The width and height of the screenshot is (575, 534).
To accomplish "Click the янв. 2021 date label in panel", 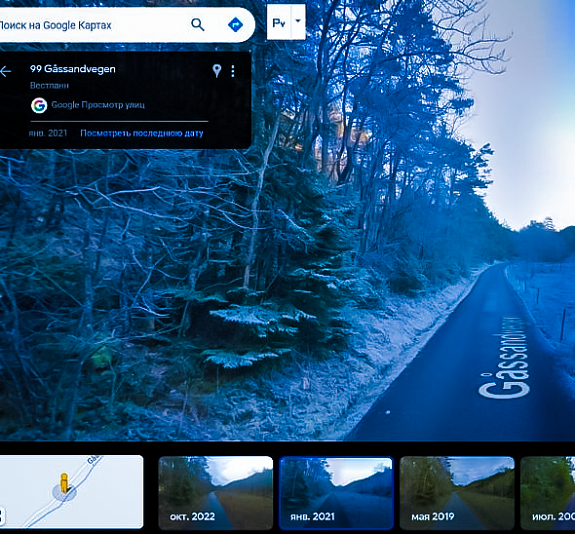I will (48, 133).
